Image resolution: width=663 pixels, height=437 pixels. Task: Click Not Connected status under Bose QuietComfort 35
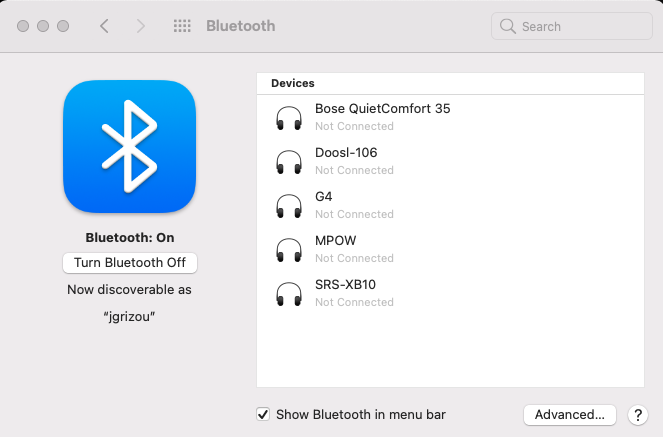click(354, 126)
